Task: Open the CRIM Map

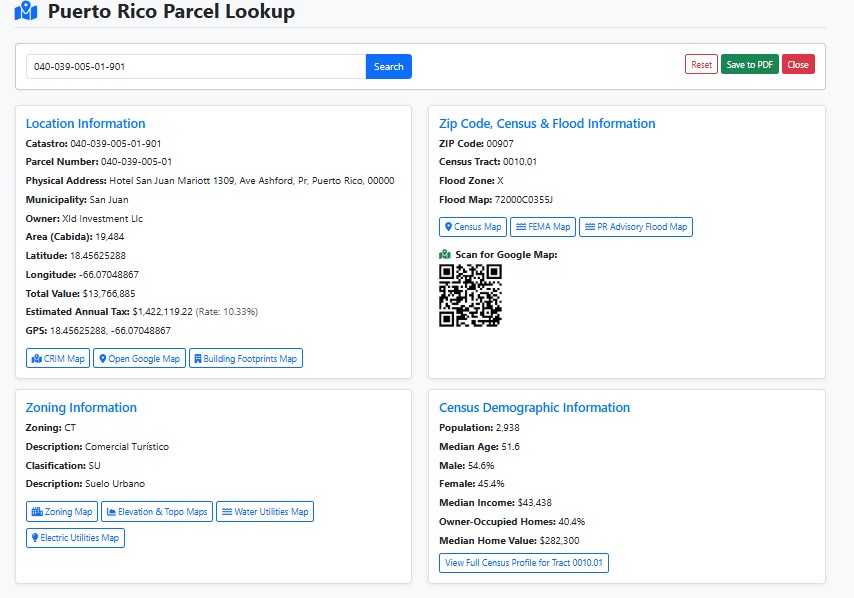Action: 58,358
